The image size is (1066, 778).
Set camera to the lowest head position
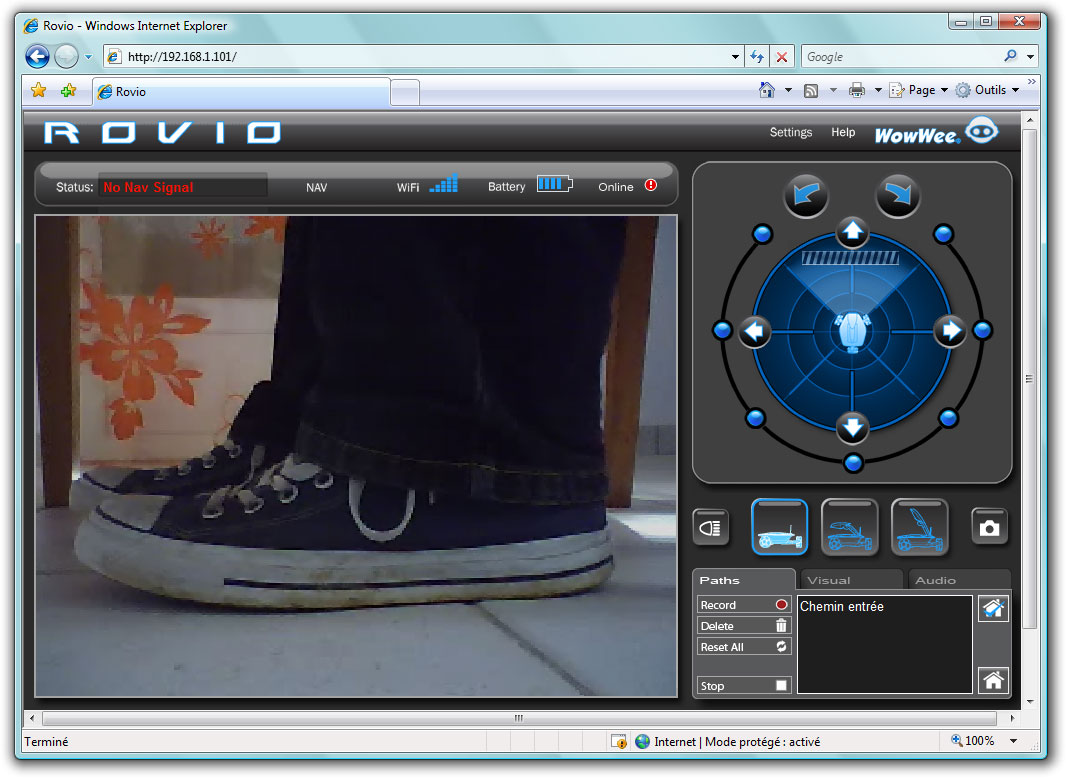[x=780, y=527]
